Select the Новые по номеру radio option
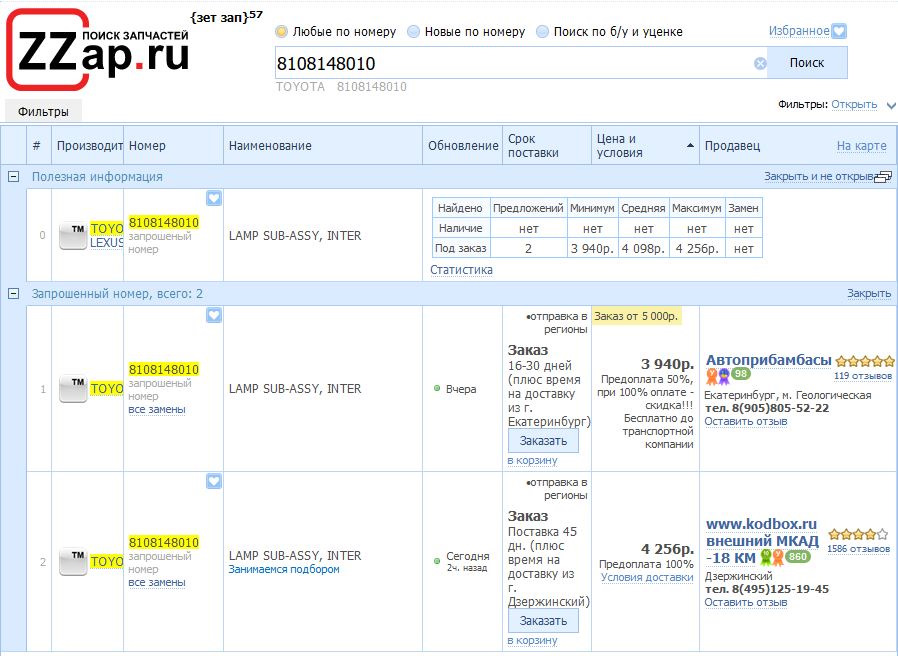 click(413, 32)
